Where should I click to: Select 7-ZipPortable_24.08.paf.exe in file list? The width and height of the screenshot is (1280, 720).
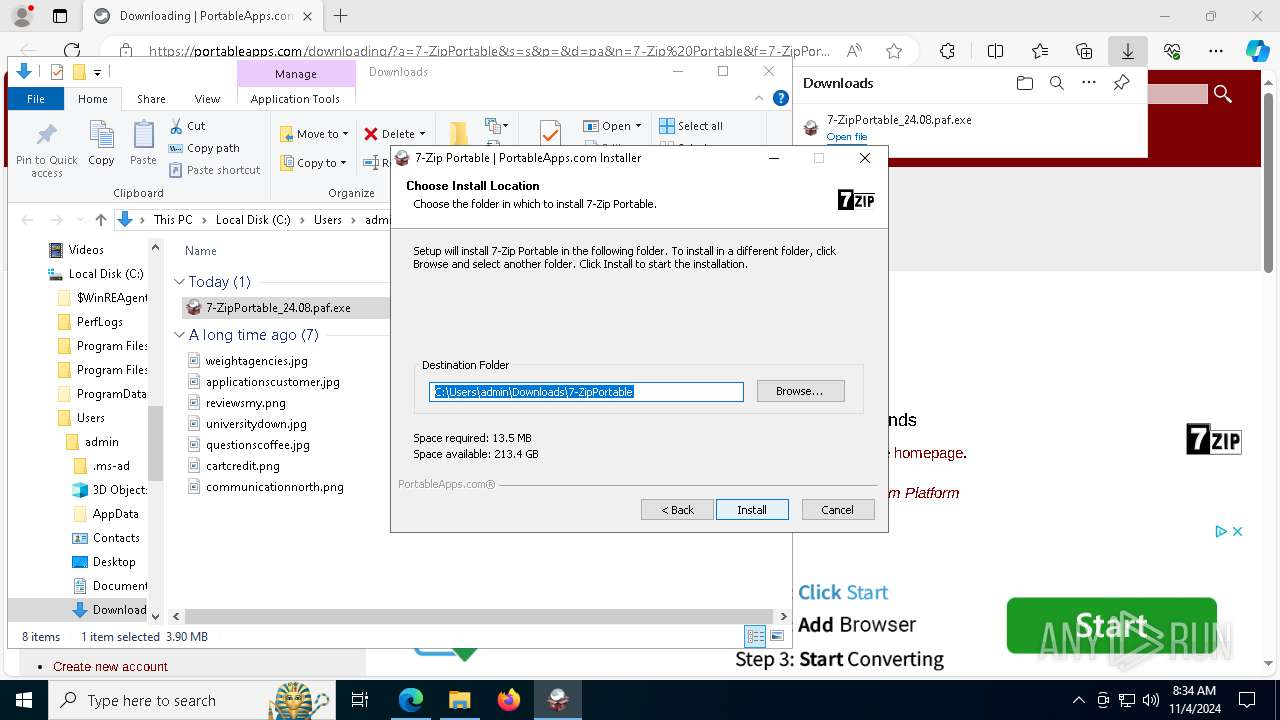pyautogui.click(x=278, y=308)
